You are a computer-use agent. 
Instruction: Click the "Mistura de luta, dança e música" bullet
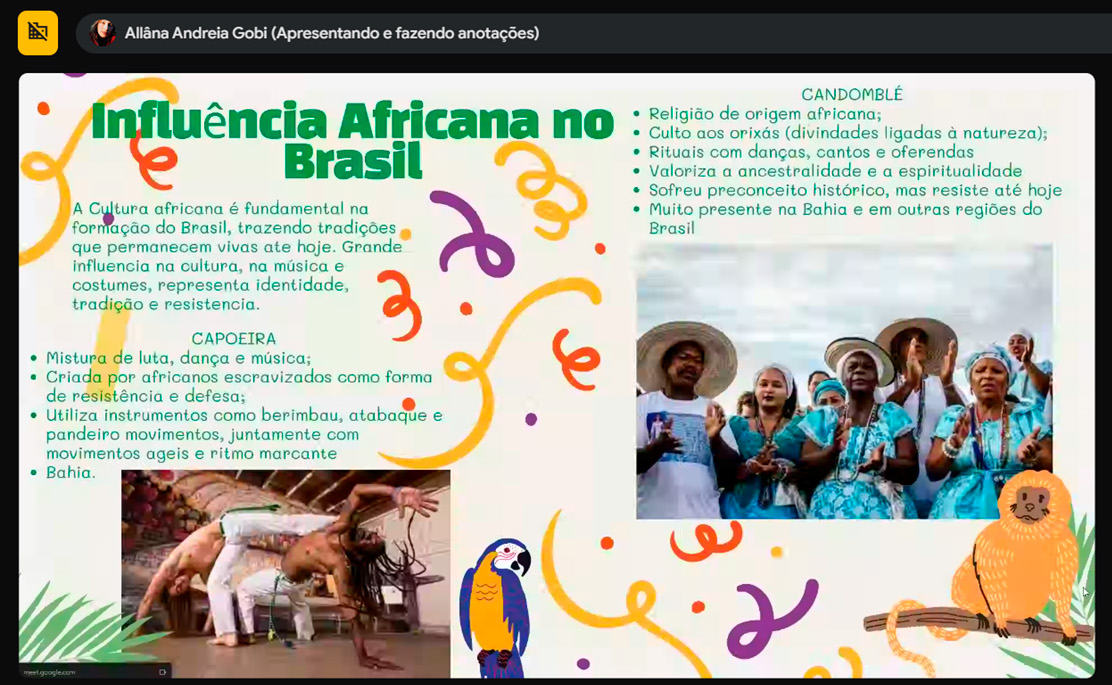178,358
